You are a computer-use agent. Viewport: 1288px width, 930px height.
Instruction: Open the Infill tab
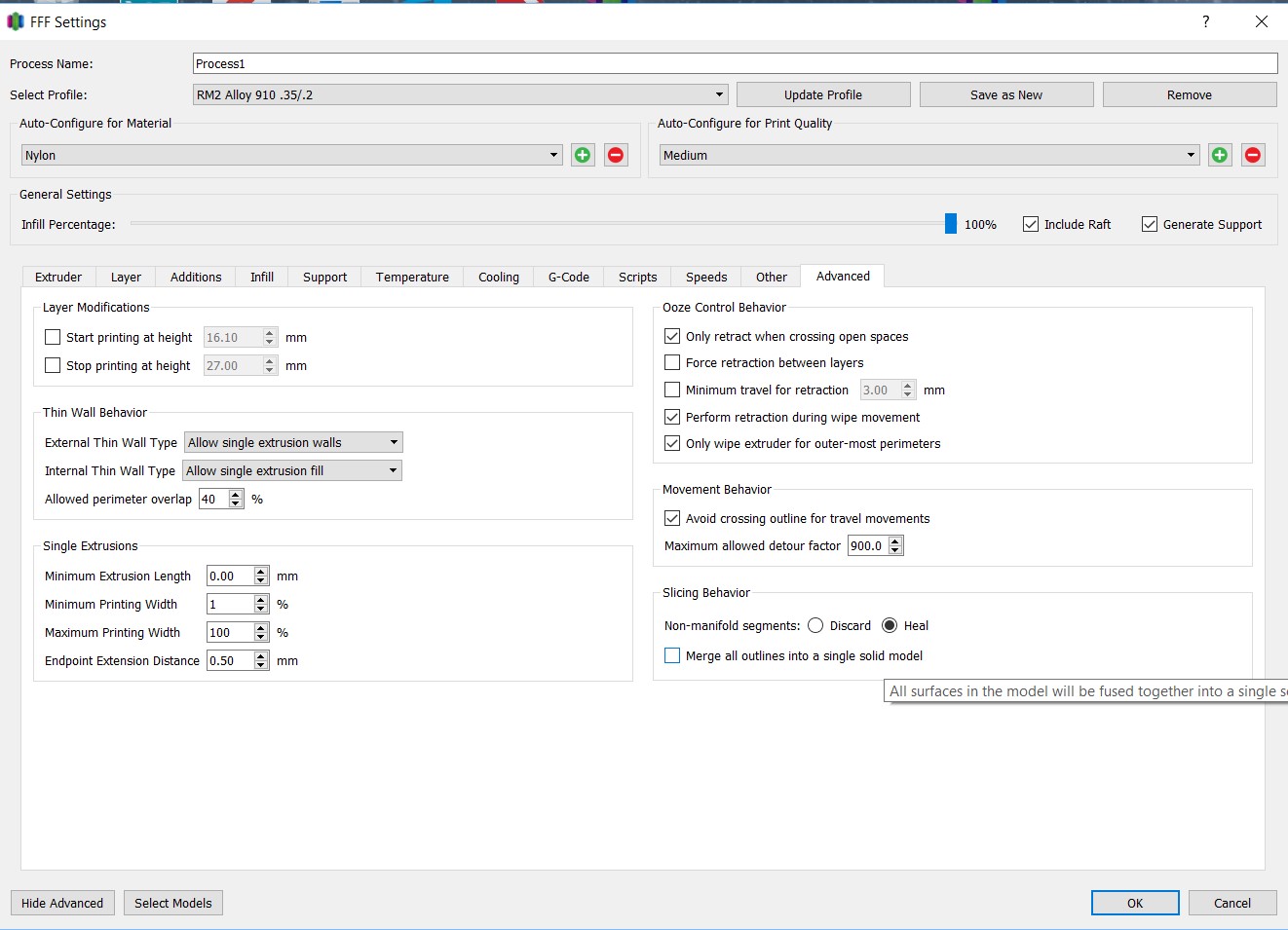(262, 277)
